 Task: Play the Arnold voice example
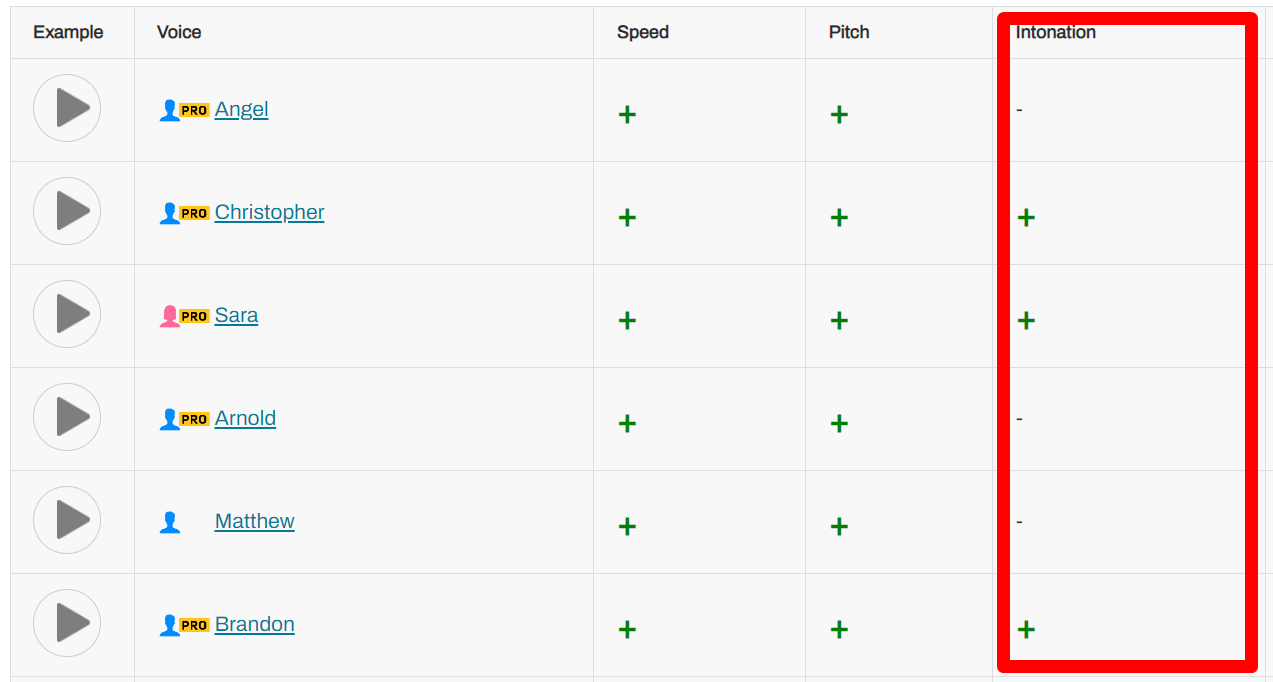click(67, 417)
